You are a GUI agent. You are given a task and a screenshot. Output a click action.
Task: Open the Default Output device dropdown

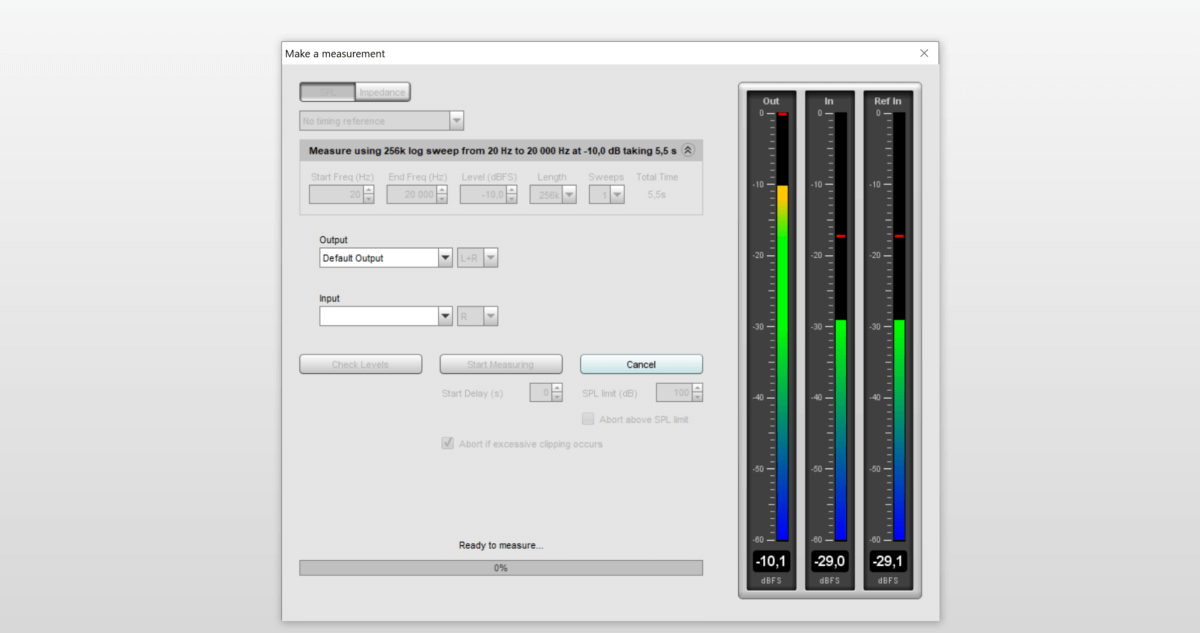(x=386, y=258)
